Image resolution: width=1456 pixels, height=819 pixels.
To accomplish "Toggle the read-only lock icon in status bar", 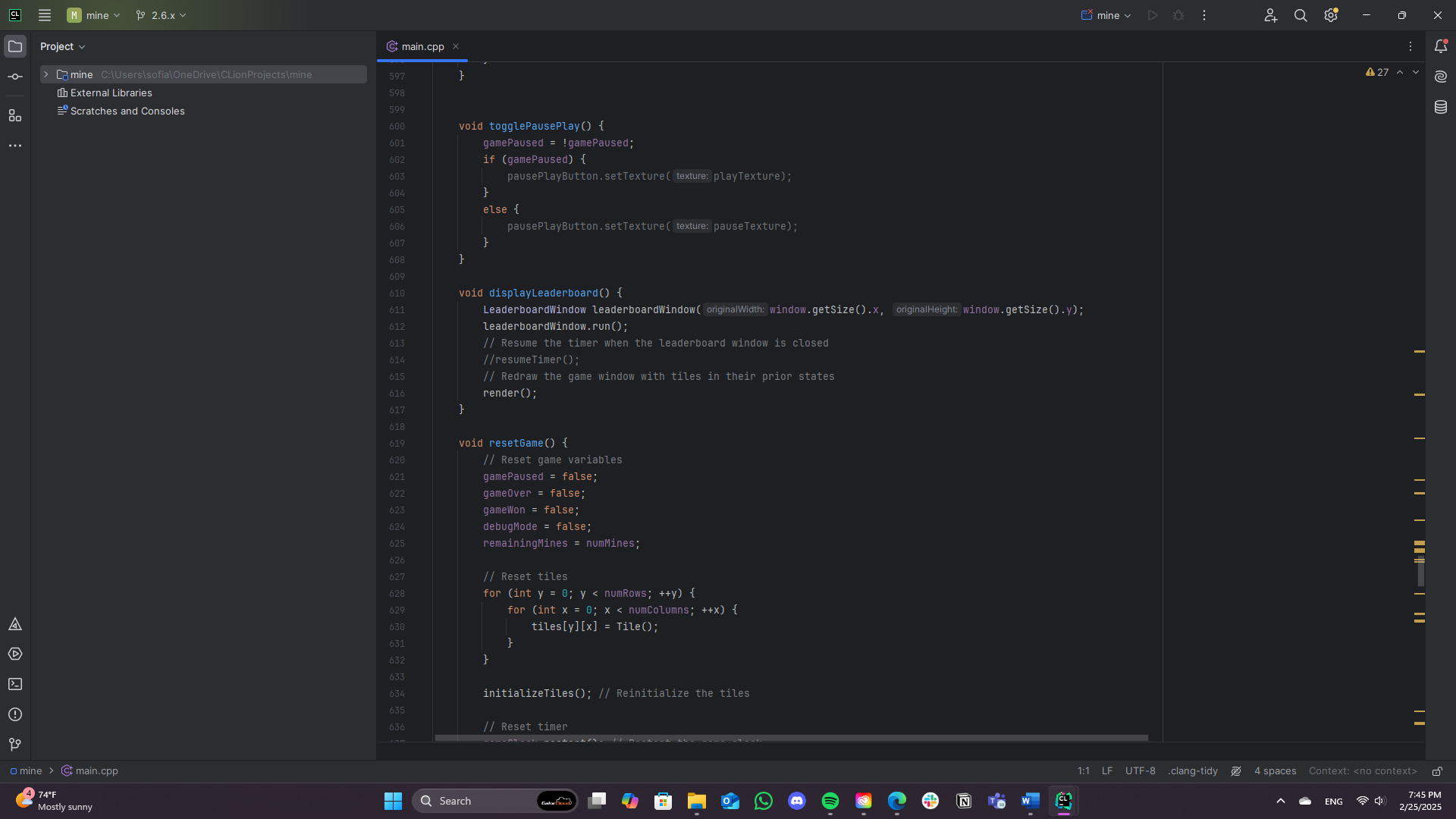I will [1437, 771].
